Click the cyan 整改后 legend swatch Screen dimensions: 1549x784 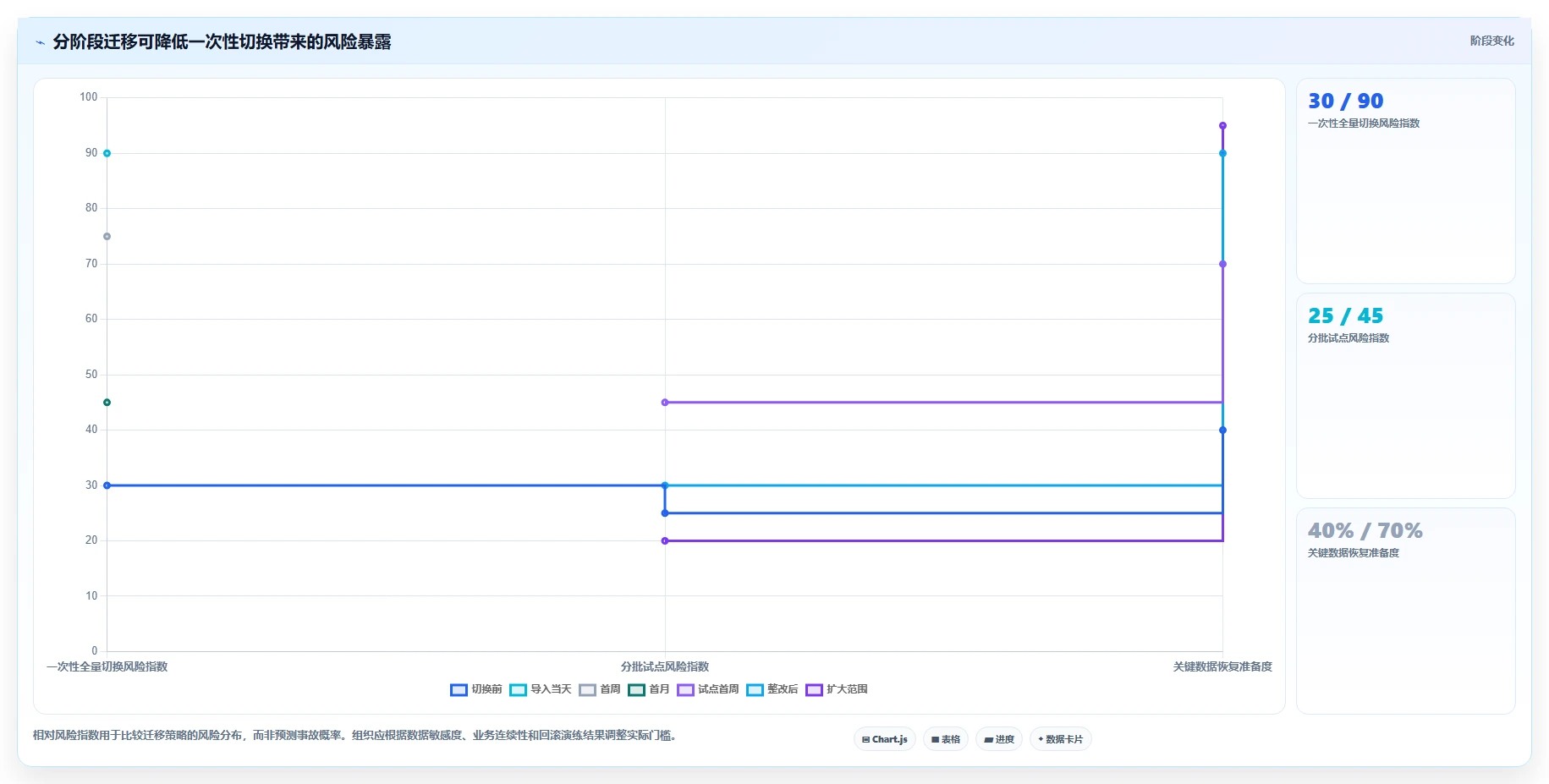point(755,690)
